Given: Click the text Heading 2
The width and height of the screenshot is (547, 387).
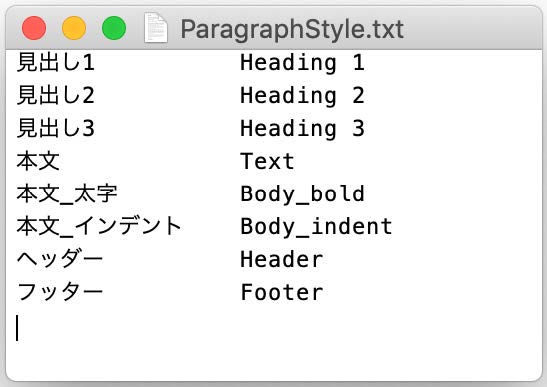Looking at the screenshot, I should point(302,96).
